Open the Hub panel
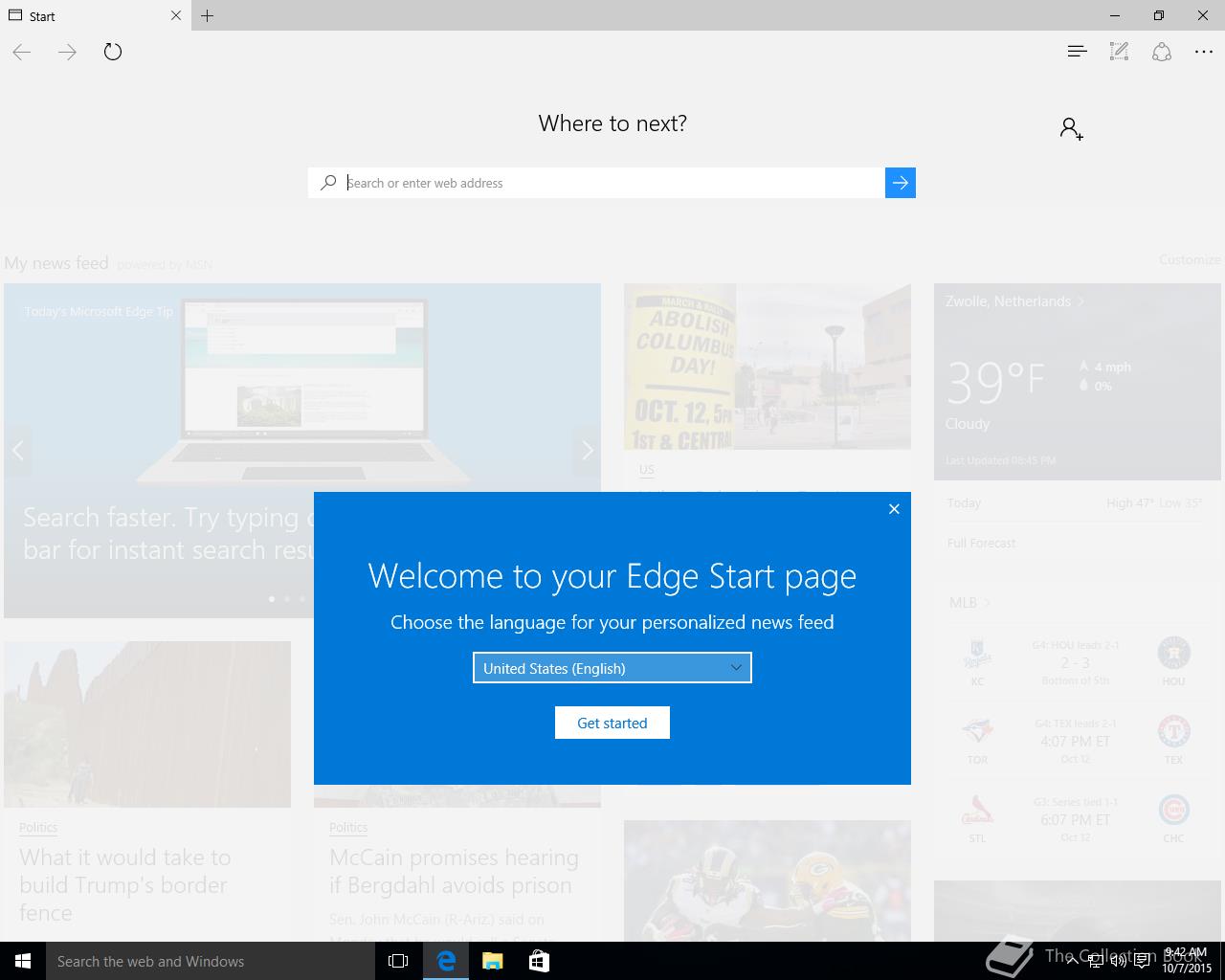 click(1077, 52)
